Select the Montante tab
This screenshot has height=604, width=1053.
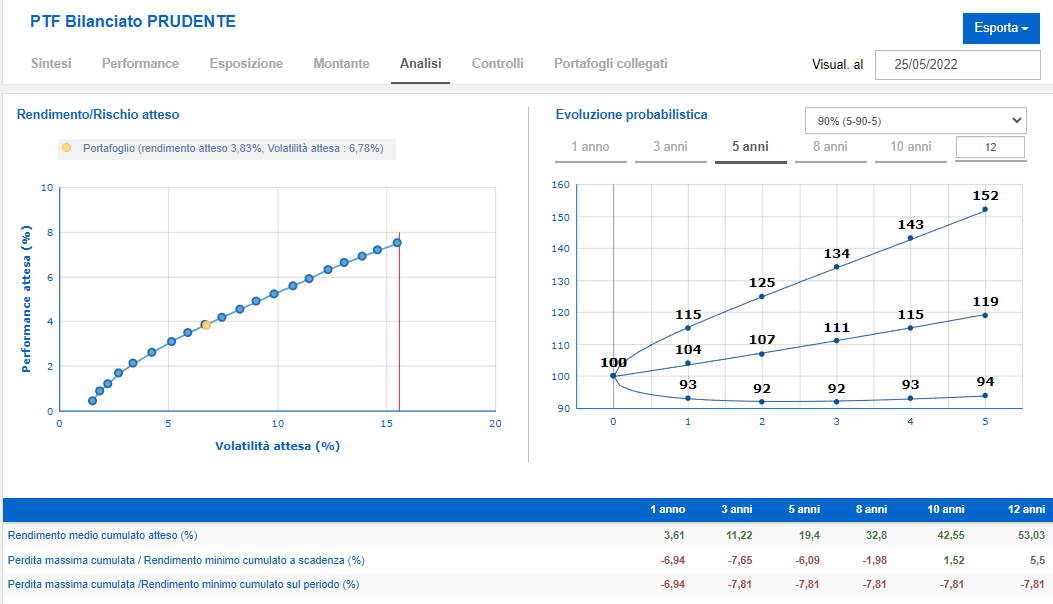tap(341, 63)
